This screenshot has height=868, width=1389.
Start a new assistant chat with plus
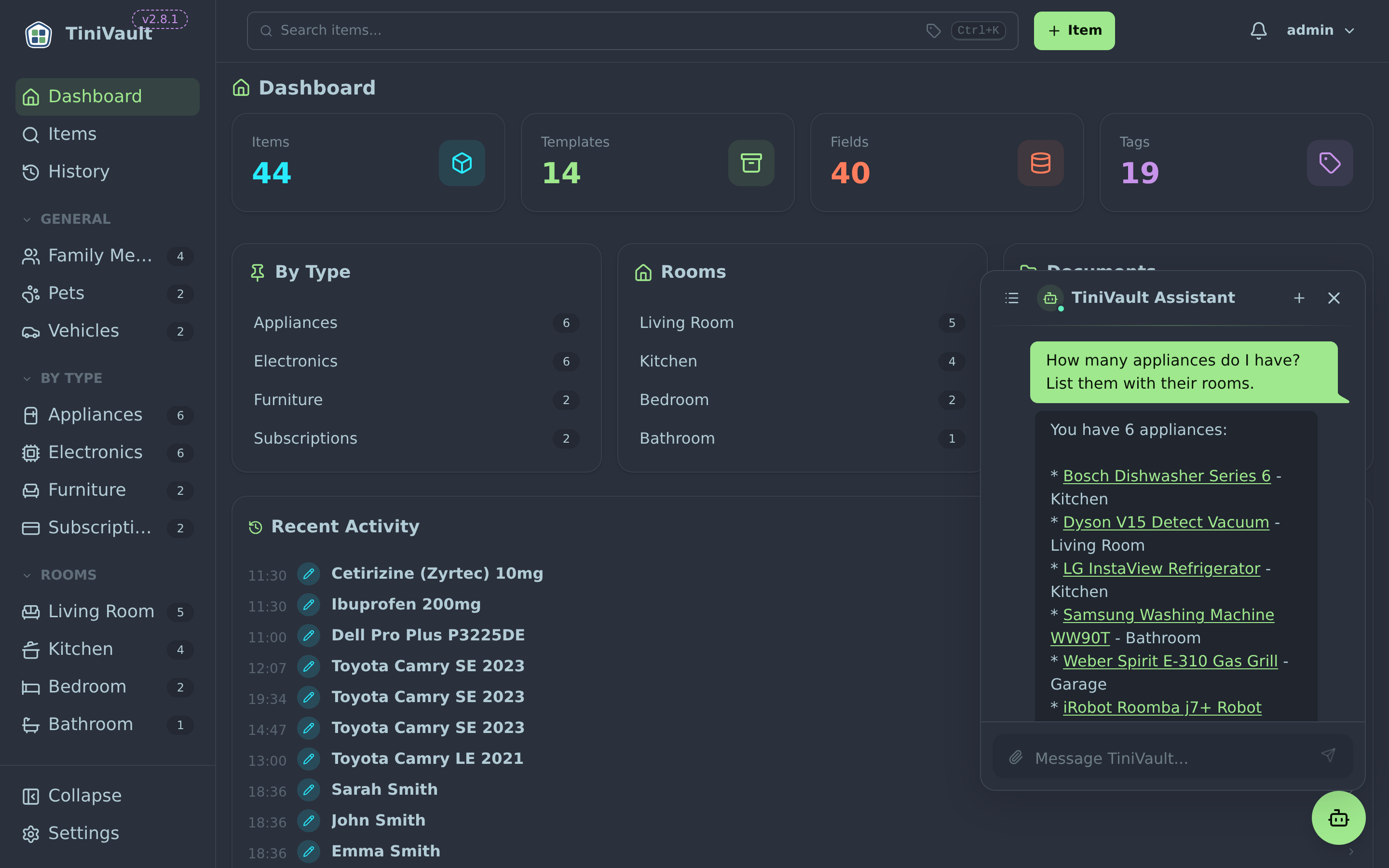coord(1299,298)
